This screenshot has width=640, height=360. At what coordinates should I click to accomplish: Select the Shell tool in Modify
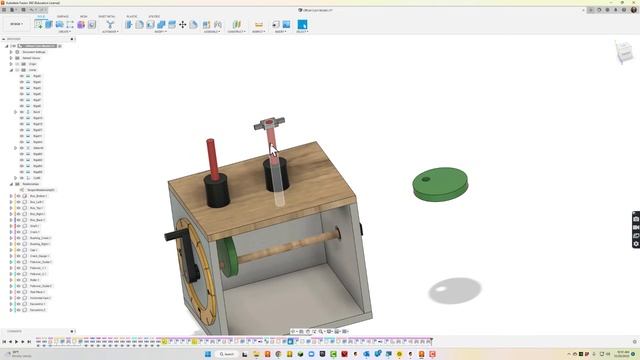click(150, 24)
